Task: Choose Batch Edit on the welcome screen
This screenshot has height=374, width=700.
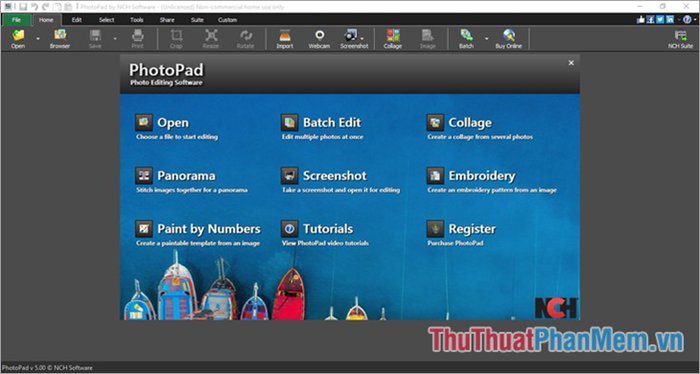Action: [x=322, y=127]
